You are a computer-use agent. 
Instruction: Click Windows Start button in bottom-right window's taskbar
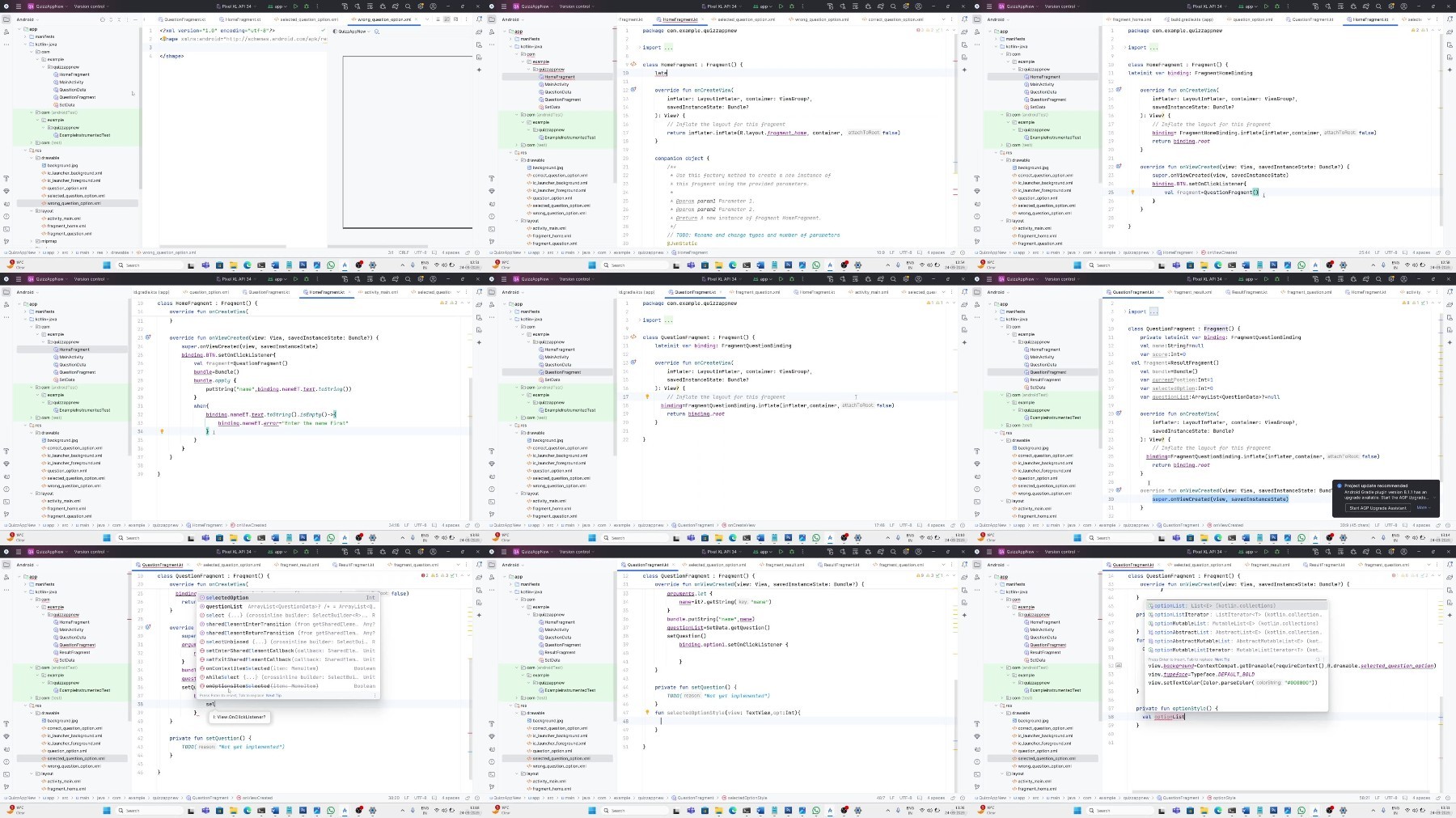click(x=1077, y=810)
